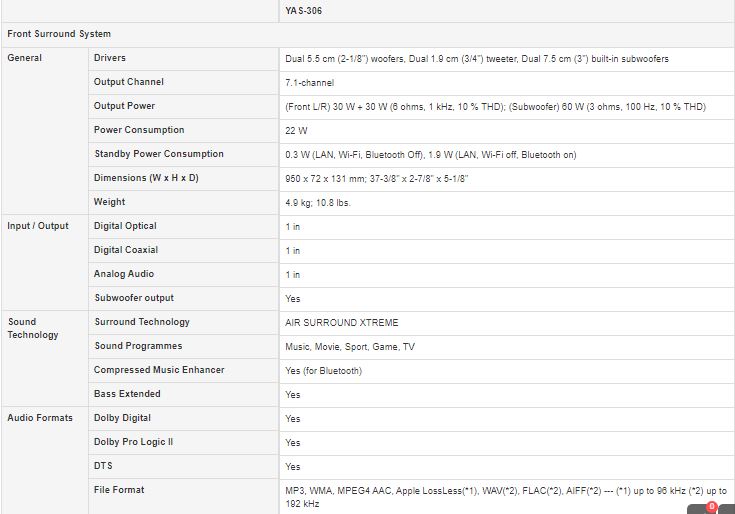Select the YAS-306 column header
Image resolution: width=735 pixels, height=514 pixels.
303,10
